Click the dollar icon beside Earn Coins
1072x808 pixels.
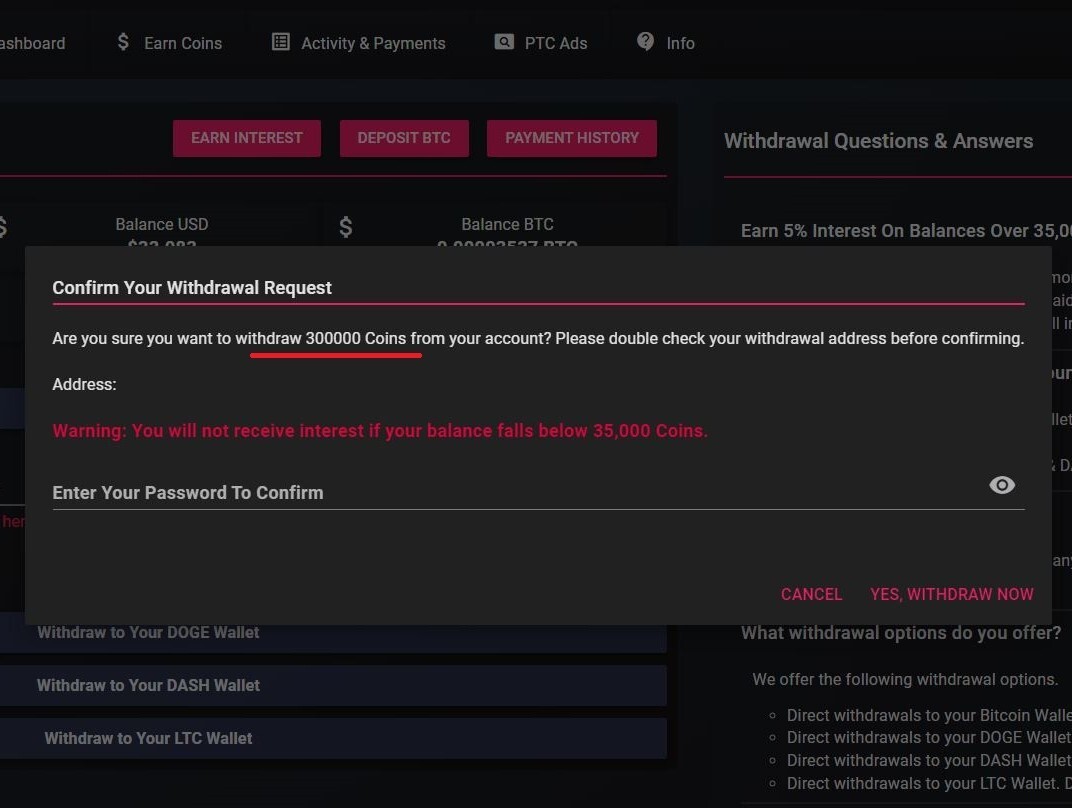(x=123, y=42)
